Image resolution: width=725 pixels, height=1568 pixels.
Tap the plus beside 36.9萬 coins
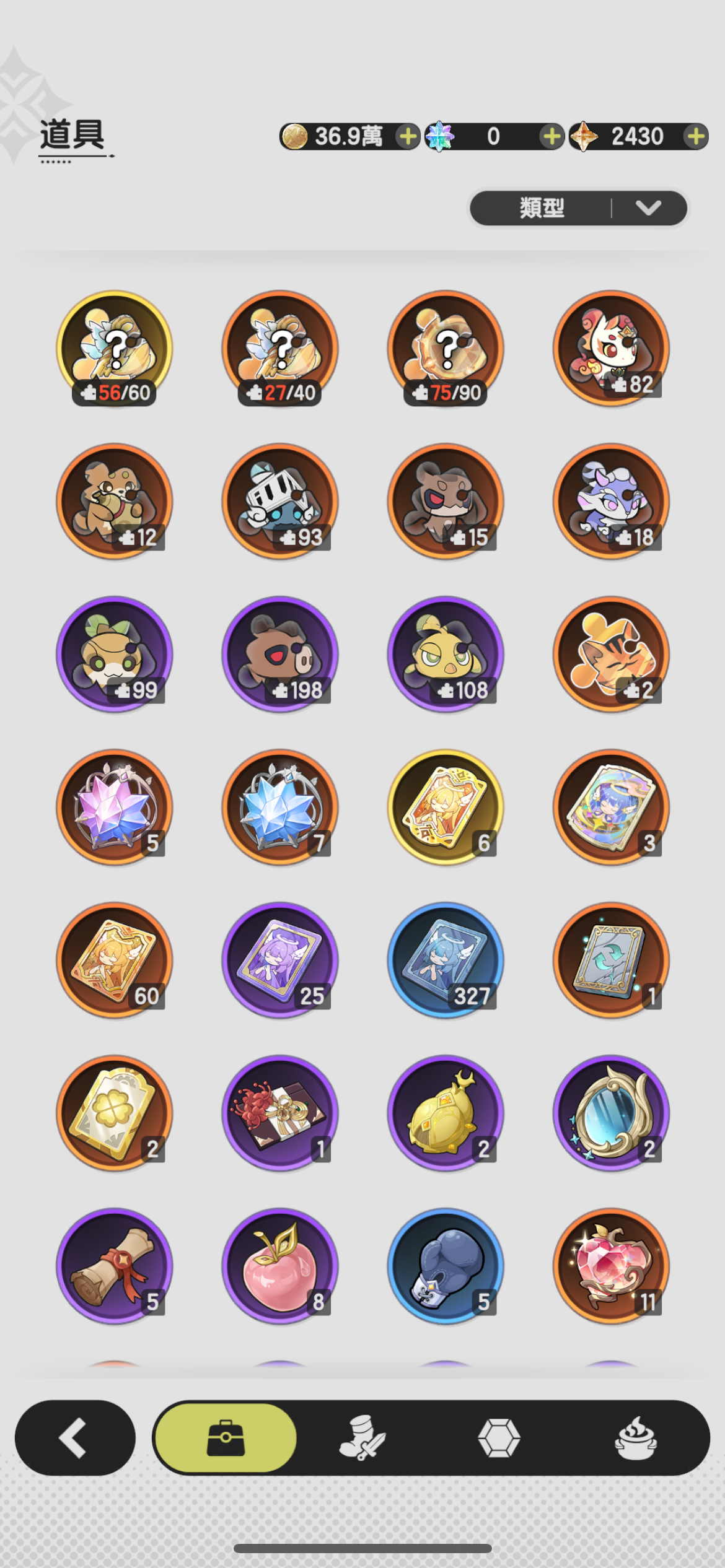(x=408, y=136)
